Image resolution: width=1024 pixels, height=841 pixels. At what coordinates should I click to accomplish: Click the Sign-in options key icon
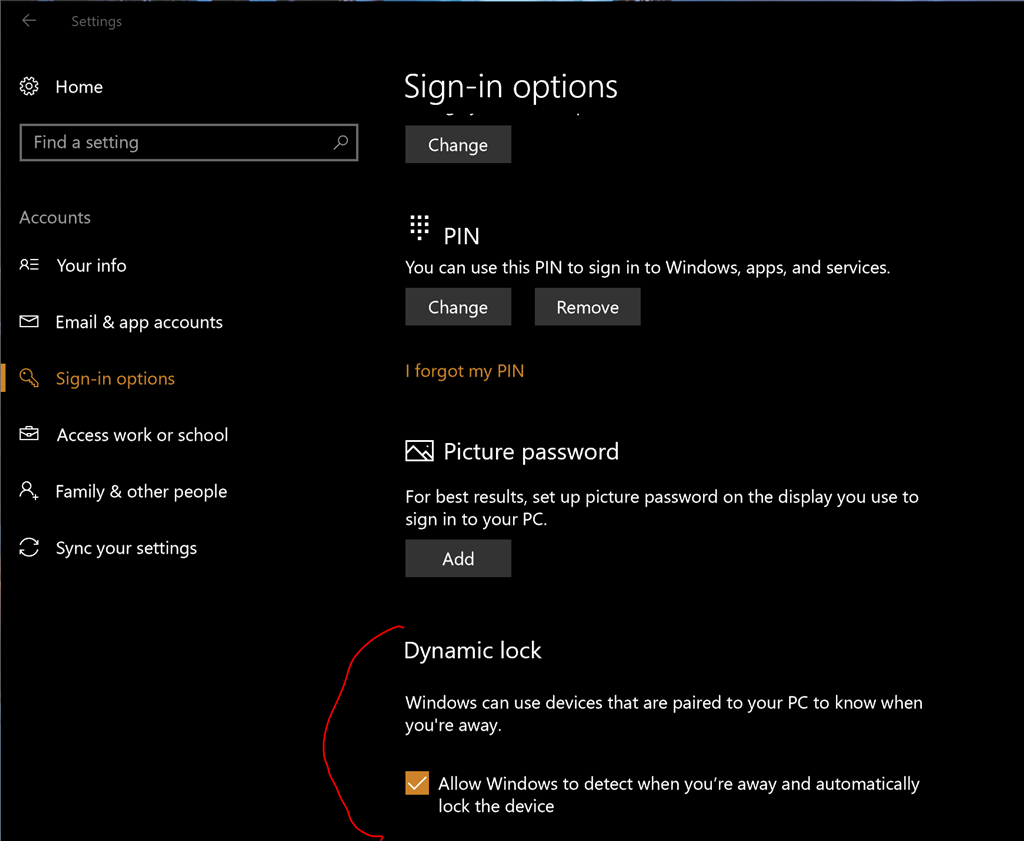pyautogui.click(x=29, y=378)
